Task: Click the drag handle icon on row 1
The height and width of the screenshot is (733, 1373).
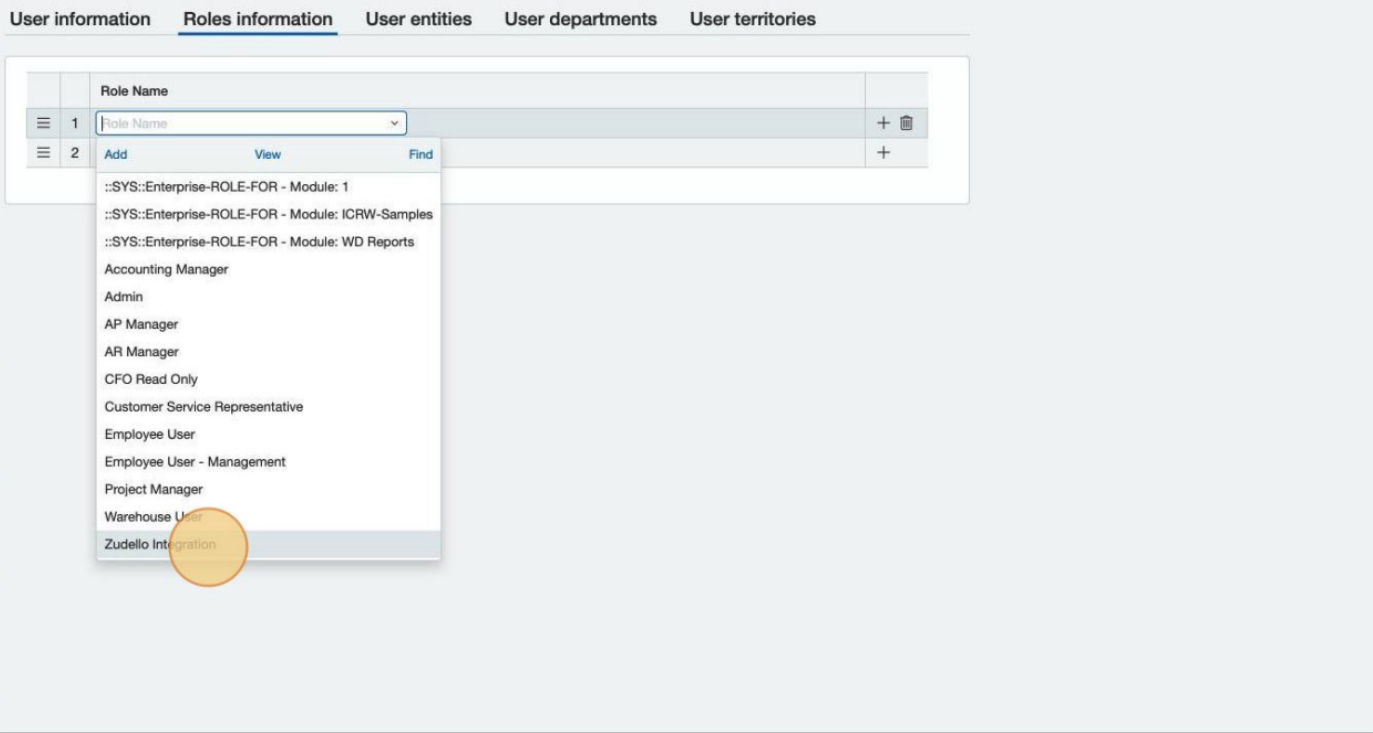Action: [x=43, y=123]
